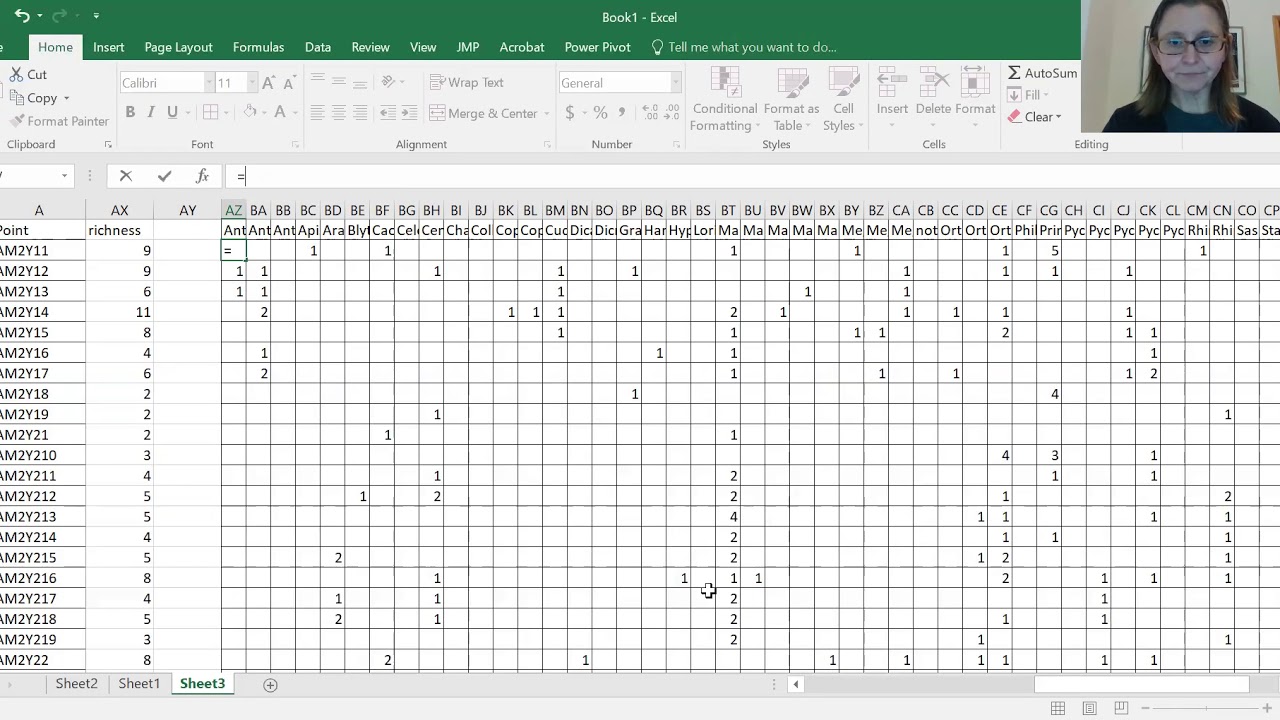Open the Review tab
The height and width of the screenshot is (720, 1280).
[370, 47]
